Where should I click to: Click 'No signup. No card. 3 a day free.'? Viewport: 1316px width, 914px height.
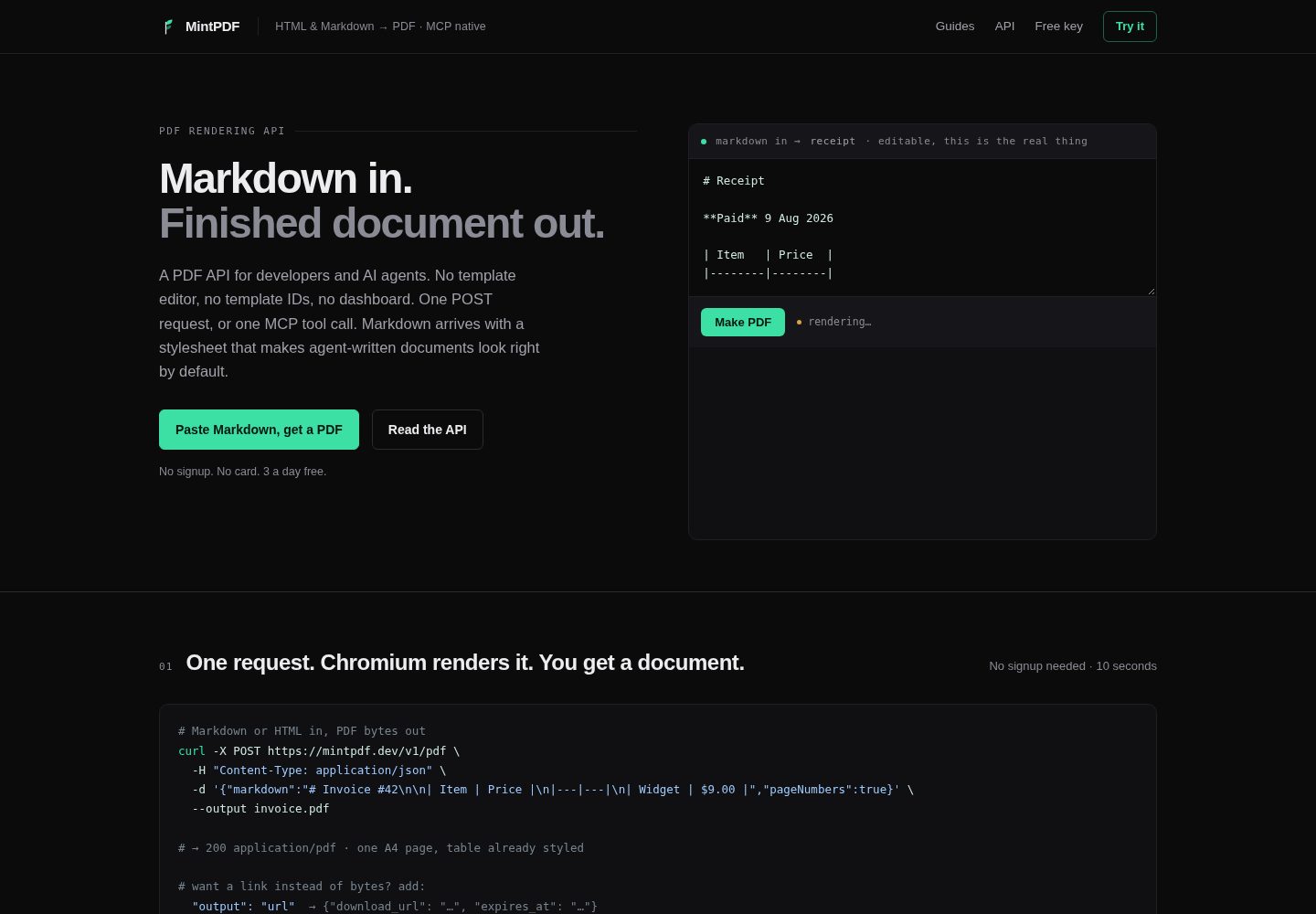[x=242, y=472]
